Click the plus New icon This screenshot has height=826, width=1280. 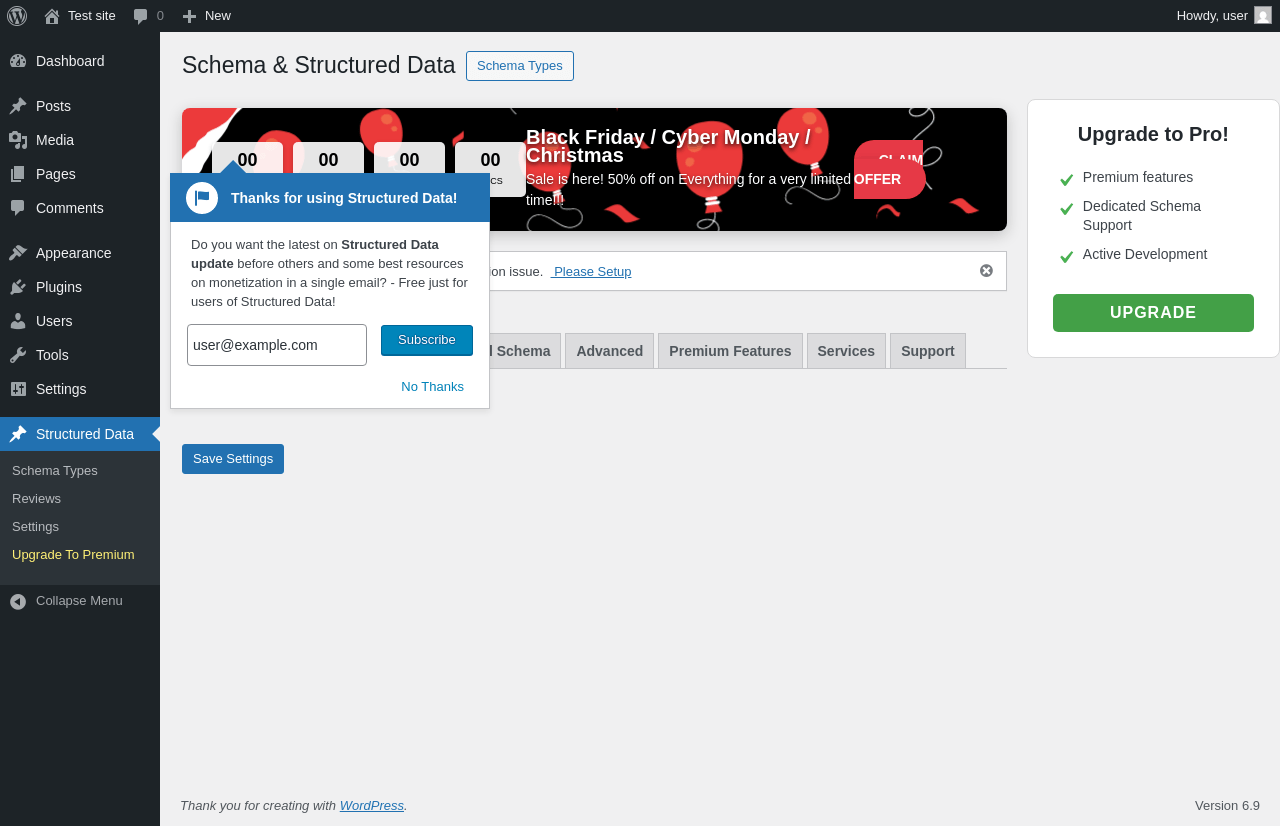[189, 16]
